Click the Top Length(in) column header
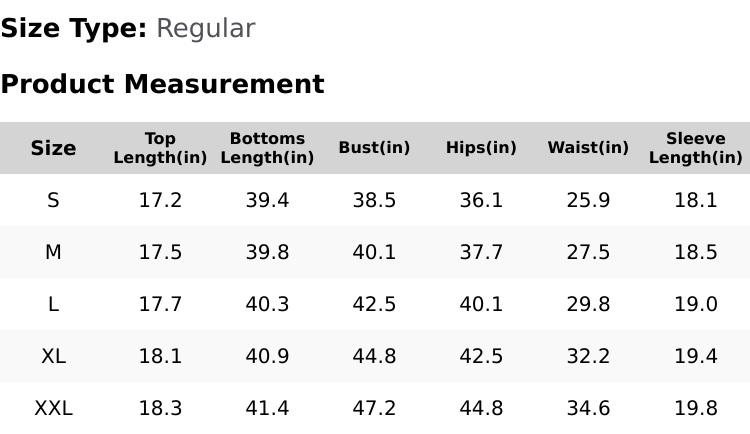750x434 pixels. coord(160,148)
